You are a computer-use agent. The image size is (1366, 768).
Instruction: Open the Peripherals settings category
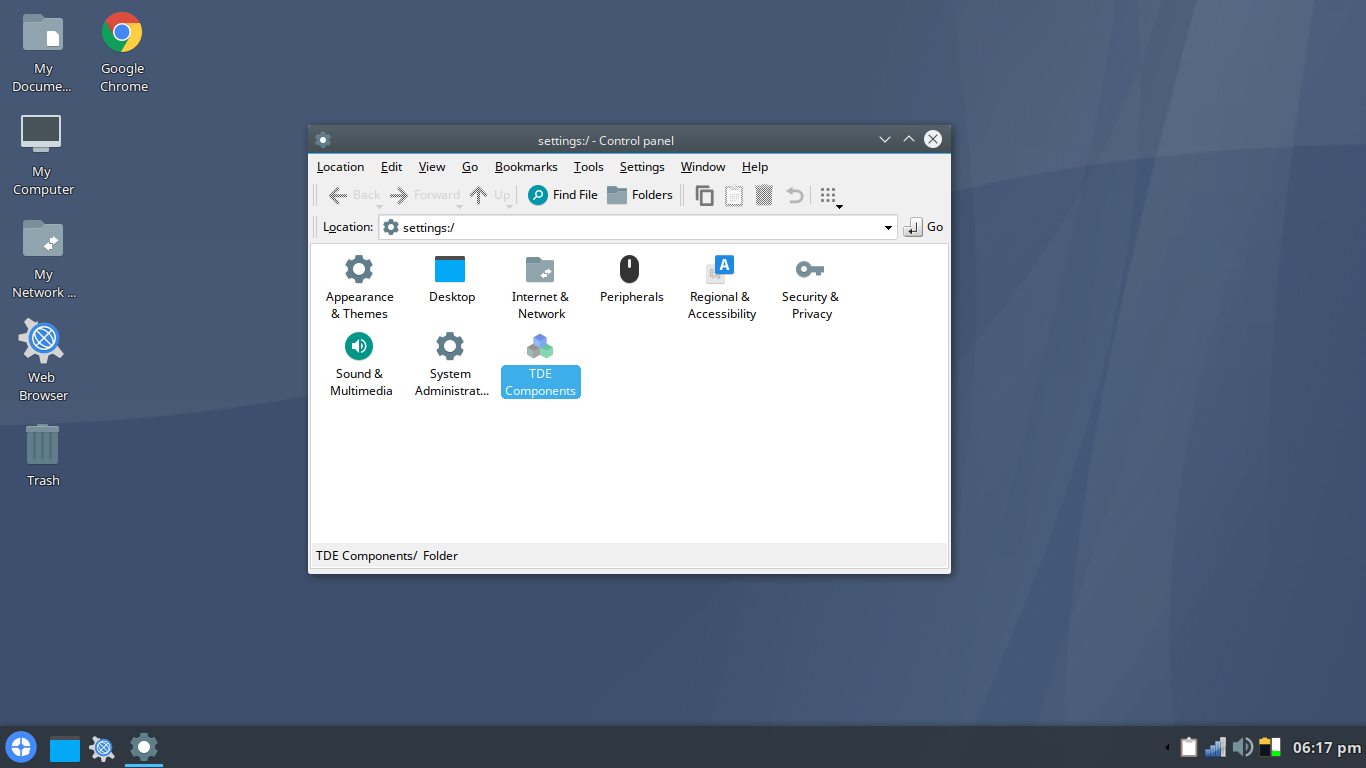click(x=631, y=279)
